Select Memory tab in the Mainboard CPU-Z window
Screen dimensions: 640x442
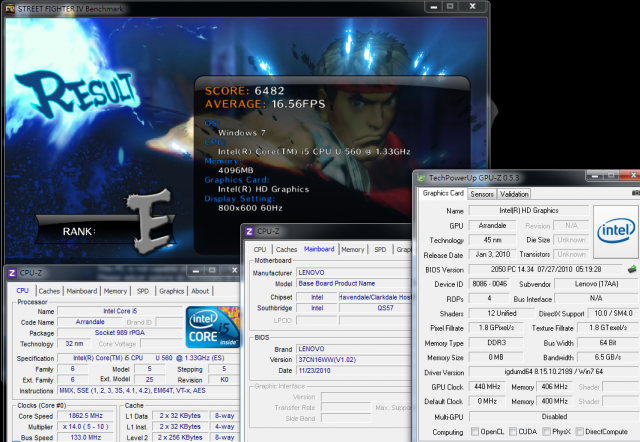[353, 249]
